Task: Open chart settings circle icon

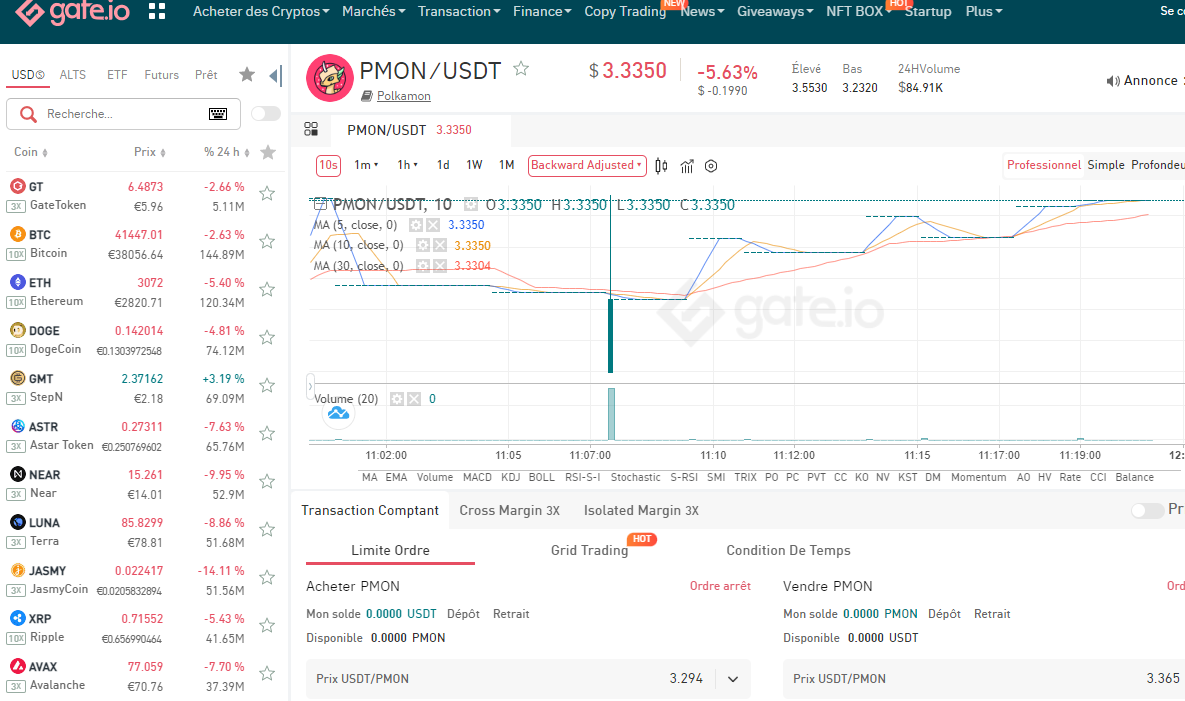Action: click(711, 166)
